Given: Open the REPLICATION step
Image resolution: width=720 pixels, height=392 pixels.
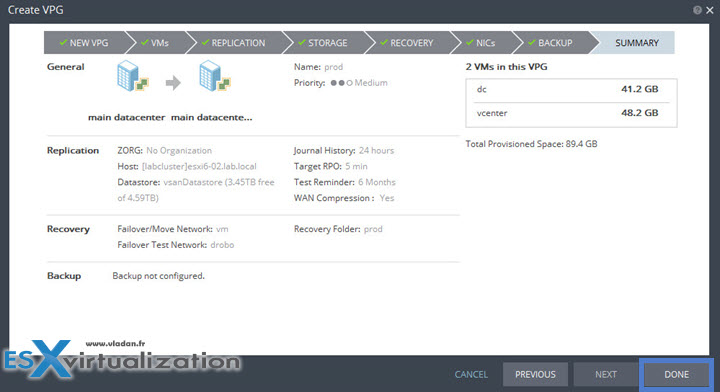Looking at the screenshot, I should pyautogui.click(x=234, y=43).
